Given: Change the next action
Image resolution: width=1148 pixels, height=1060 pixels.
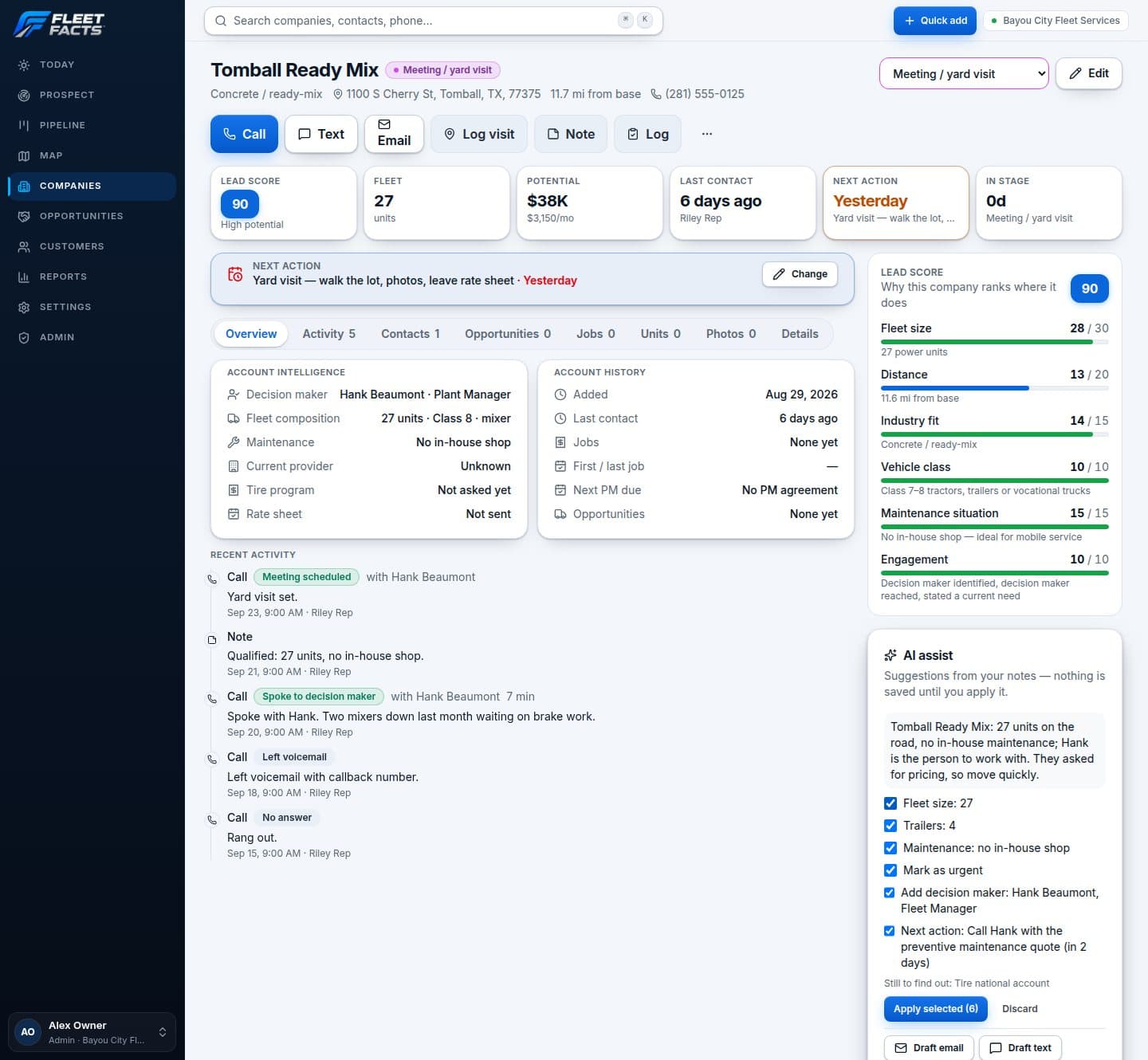Looking at the screenshot, I should [800, 274].
